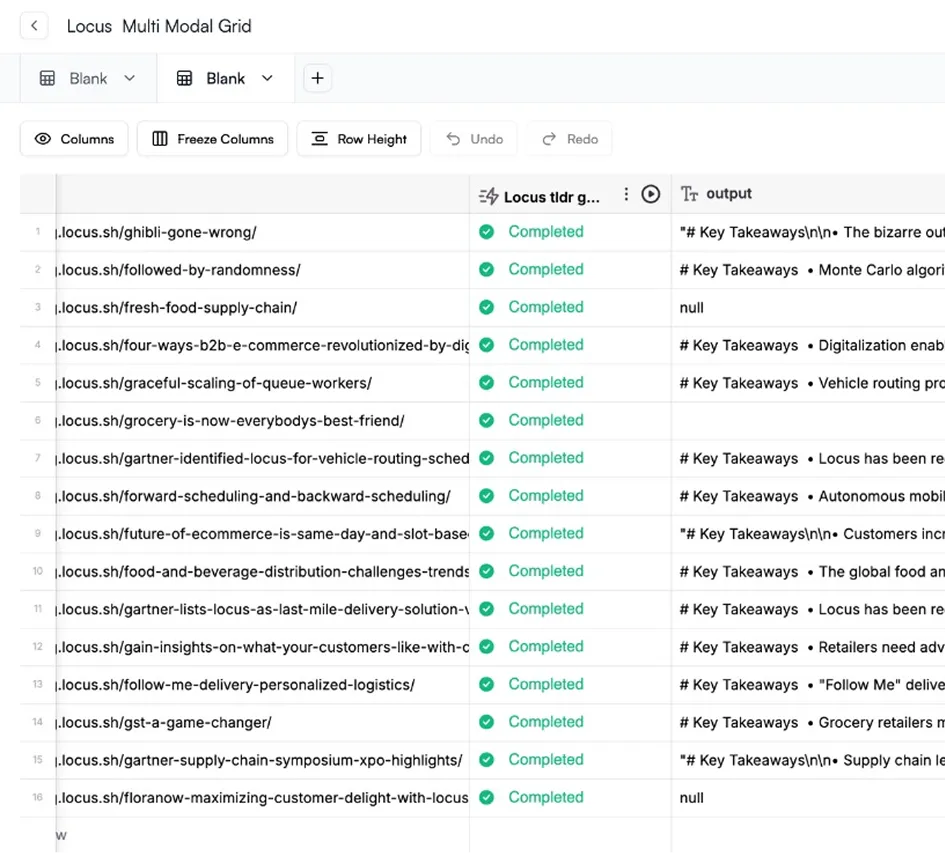This screenshot has height=853, width=945.
Task: Click the Undo button
Action: [x=474, y=139]
